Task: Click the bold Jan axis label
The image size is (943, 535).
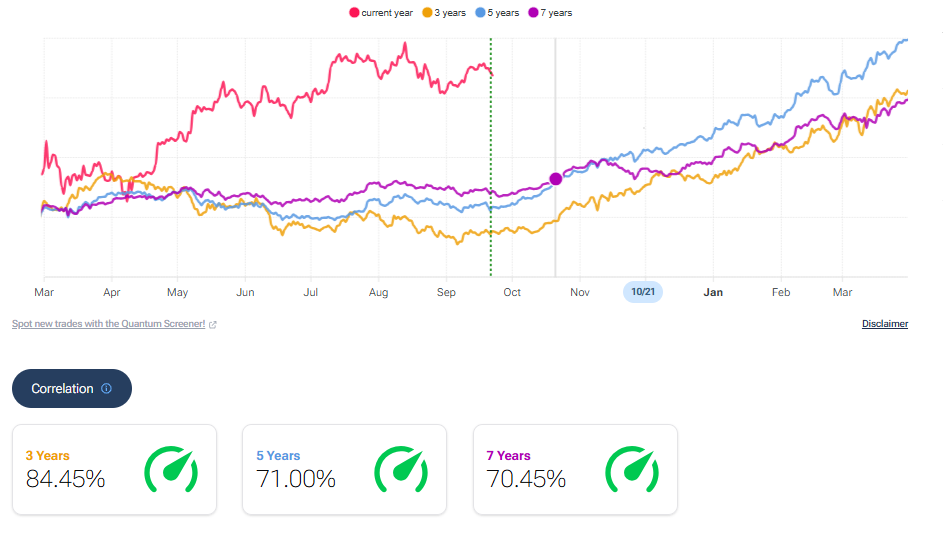Action: (x=713, y=292)
